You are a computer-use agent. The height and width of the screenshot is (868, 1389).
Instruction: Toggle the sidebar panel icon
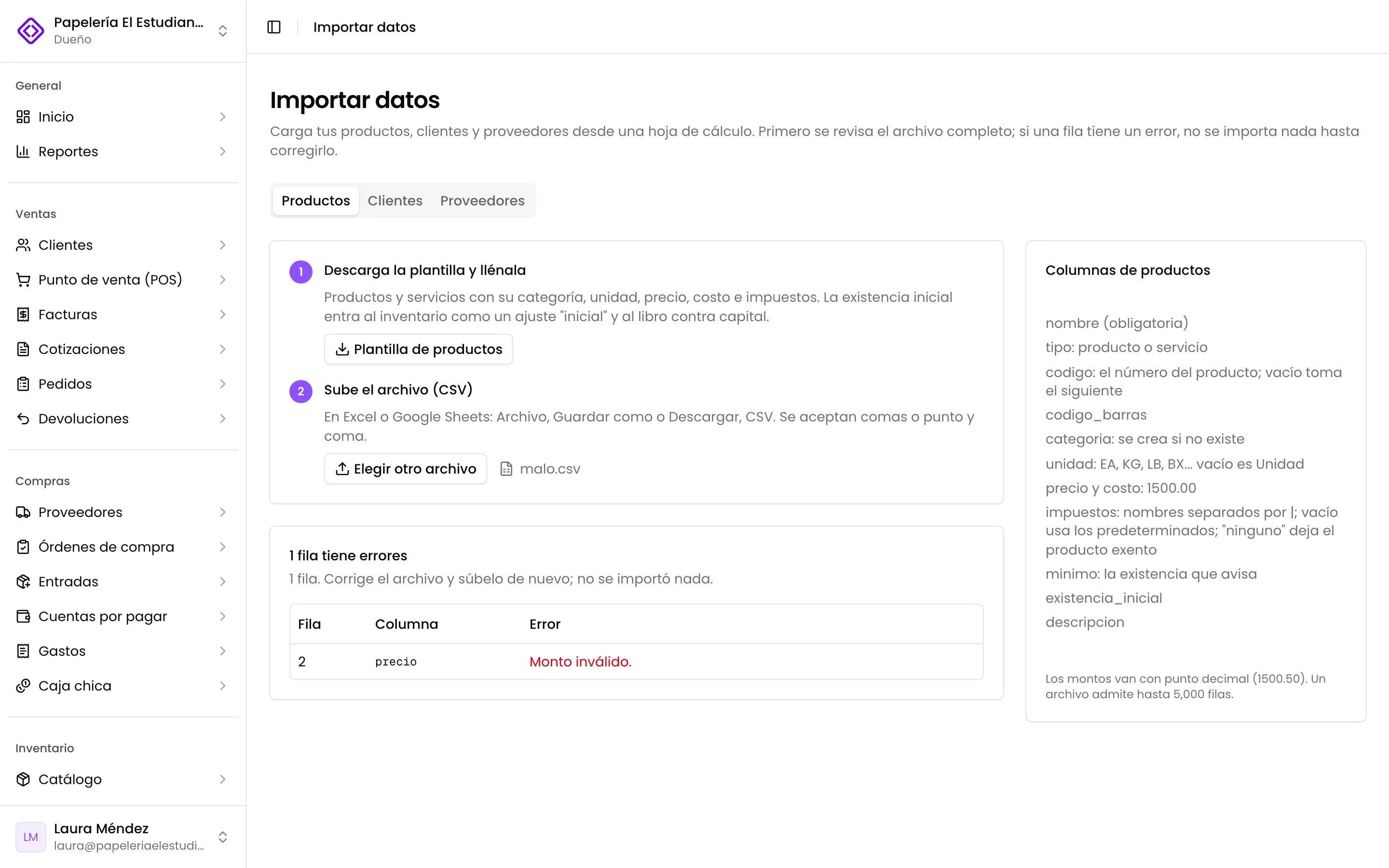[x=274, y=27]
